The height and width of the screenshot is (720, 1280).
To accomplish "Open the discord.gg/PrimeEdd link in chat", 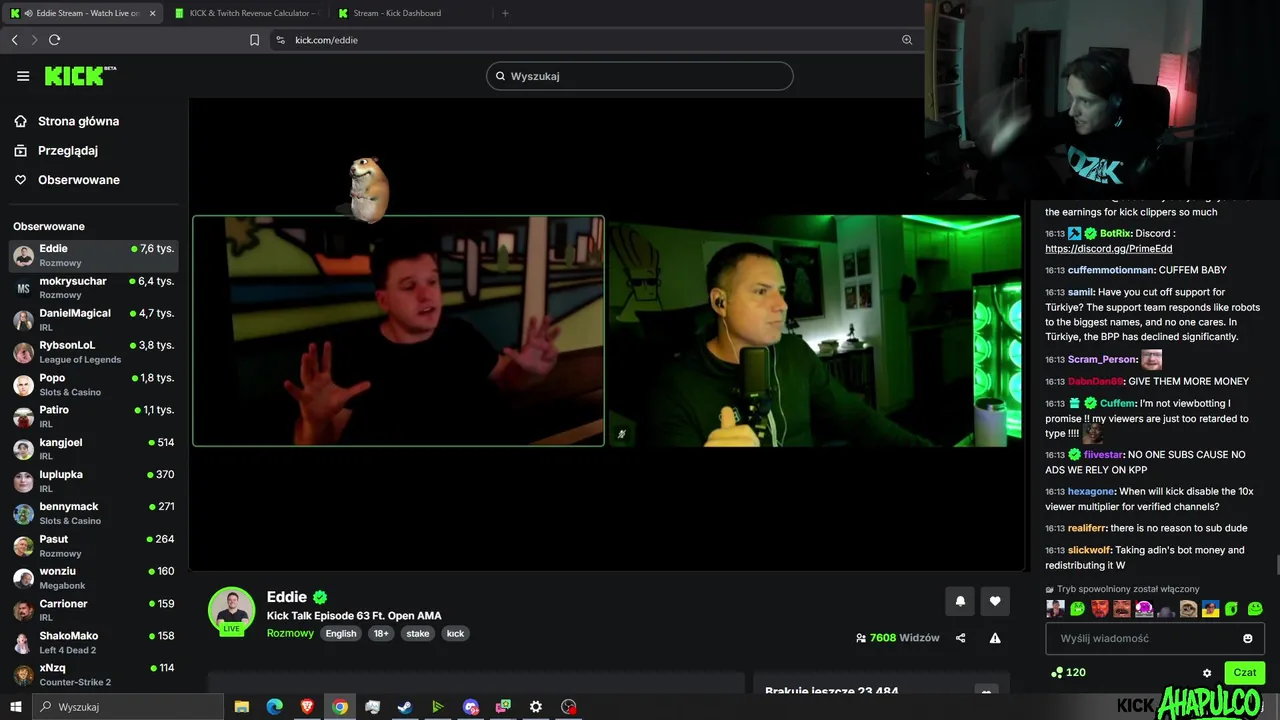I will (1108, 248).
